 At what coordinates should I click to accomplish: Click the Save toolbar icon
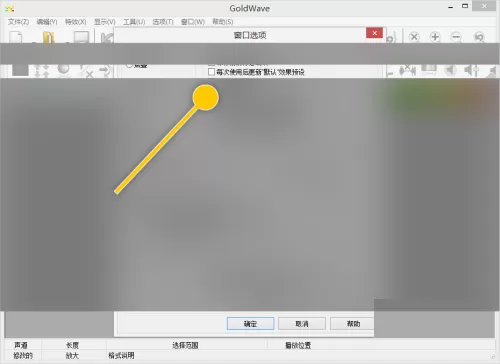(81, 37)
